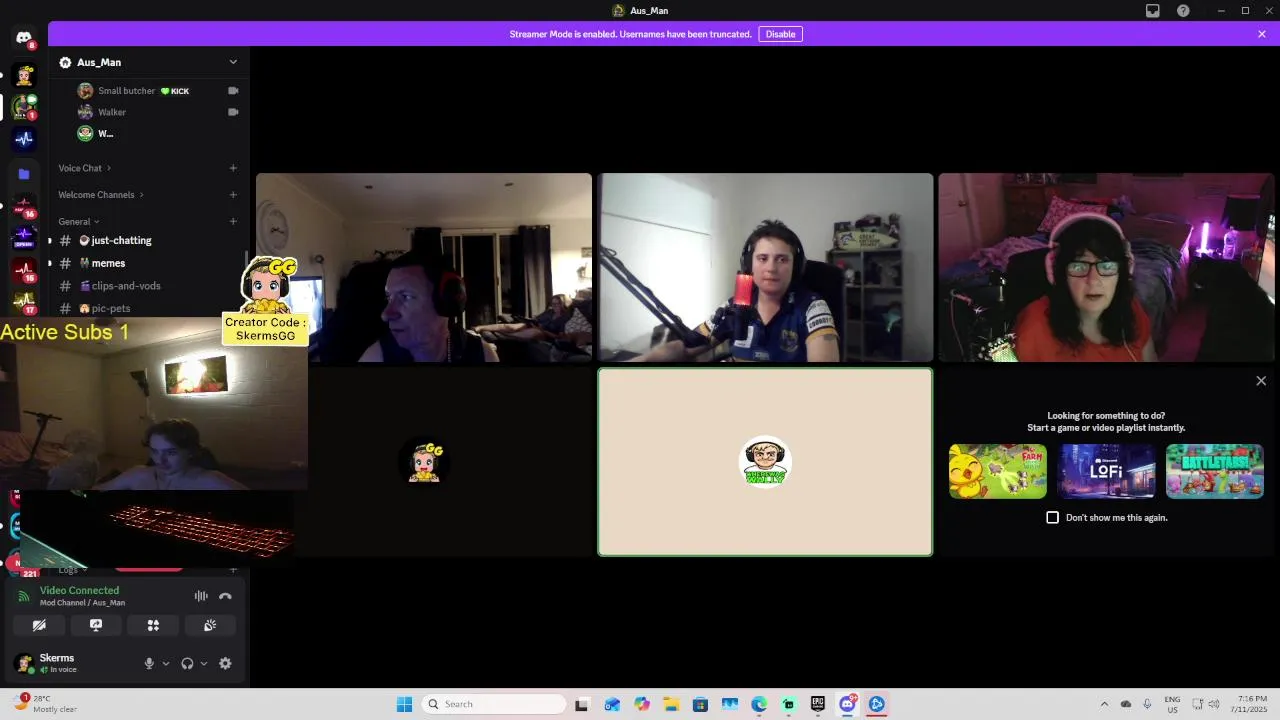
Task: Start screen sharing with the share-screen button
Action: (x=96, y=625)
